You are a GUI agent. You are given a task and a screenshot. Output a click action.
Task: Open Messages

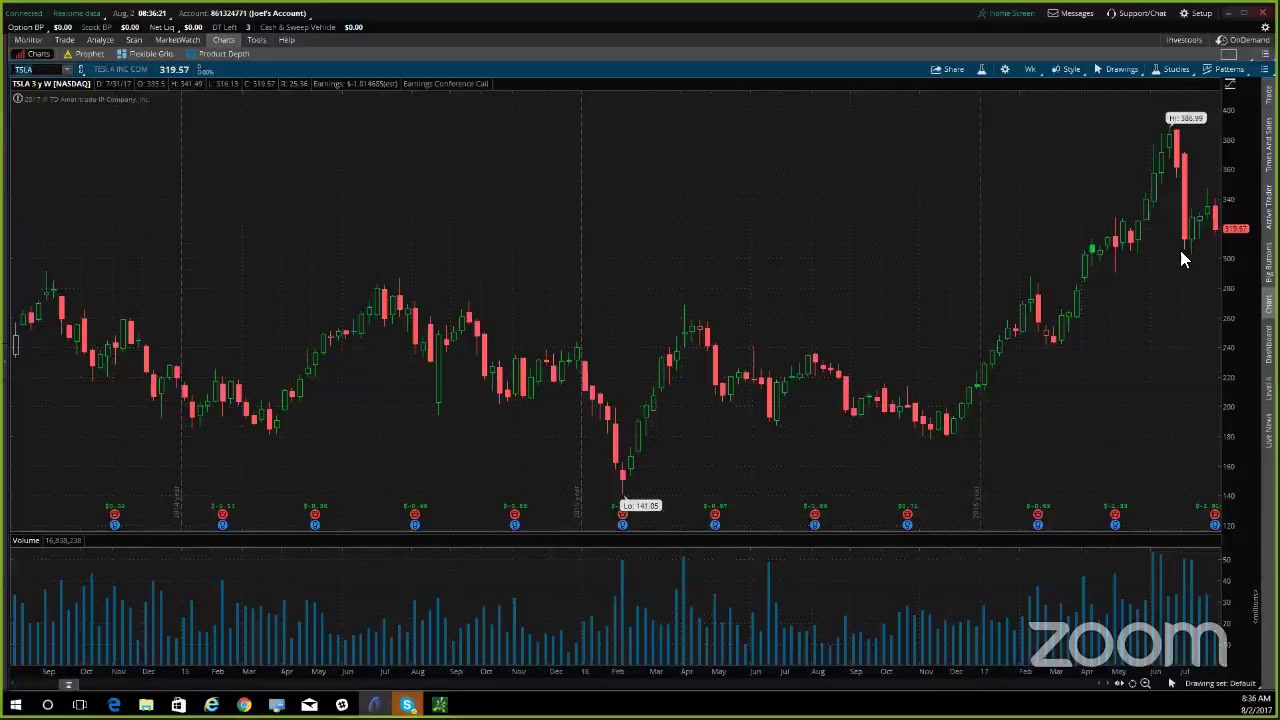pos(1071,13)
